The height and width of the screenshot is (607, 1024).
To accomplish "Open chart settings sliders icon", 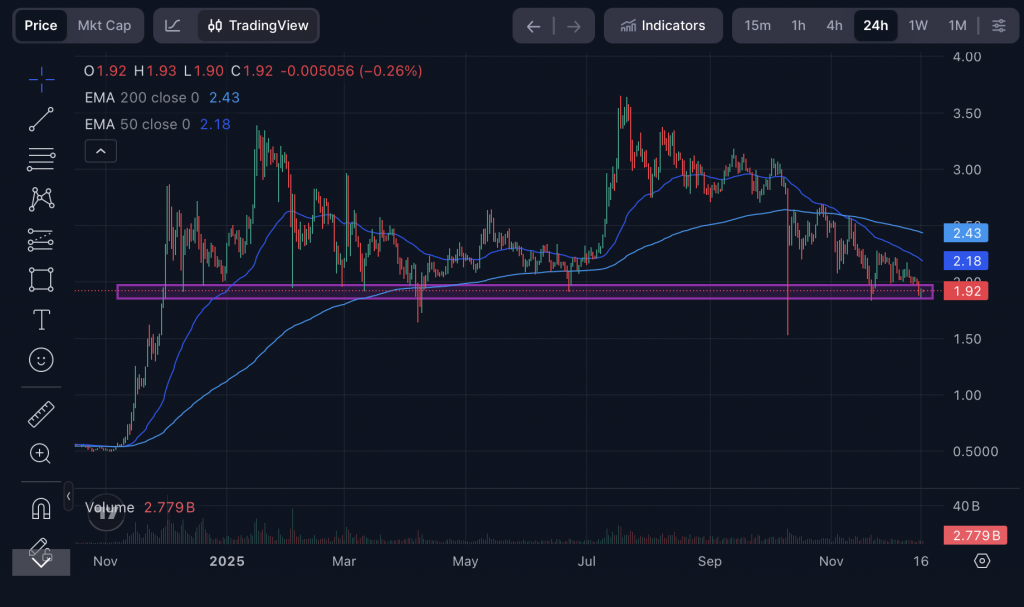I will 998,26.
